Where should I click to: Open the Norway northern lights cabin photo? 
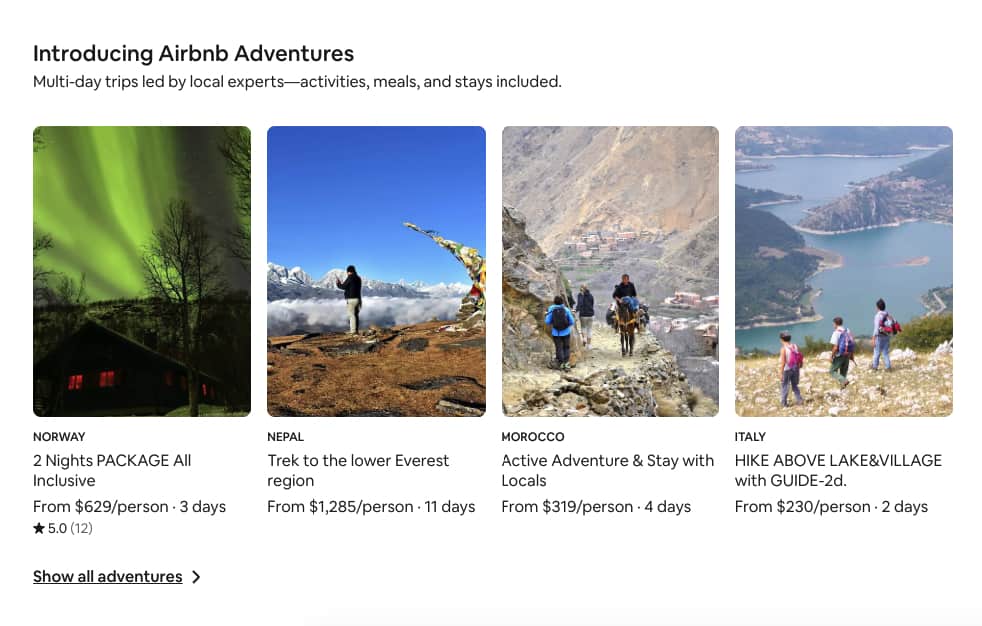pyautogui.click(x=142, y=271)
